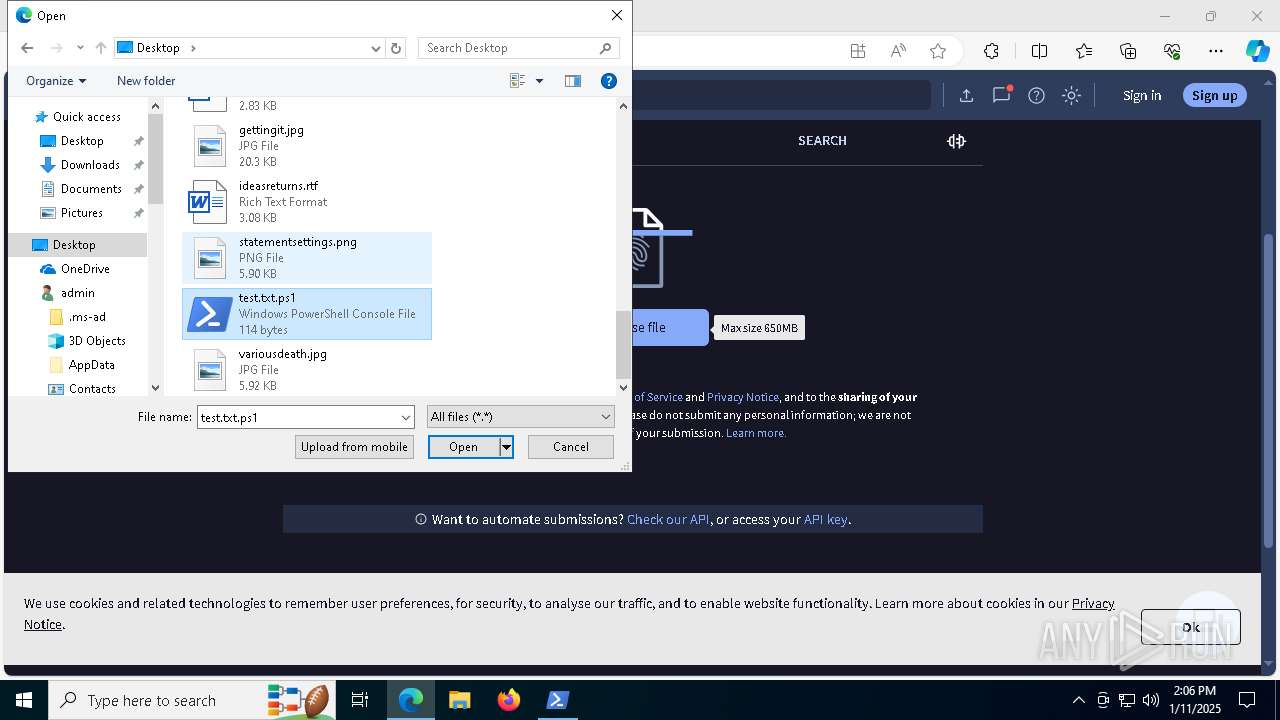Toggle light/dark theme sun icon
Viewport: 1280px width, 720px height.
pos(1071,96)
